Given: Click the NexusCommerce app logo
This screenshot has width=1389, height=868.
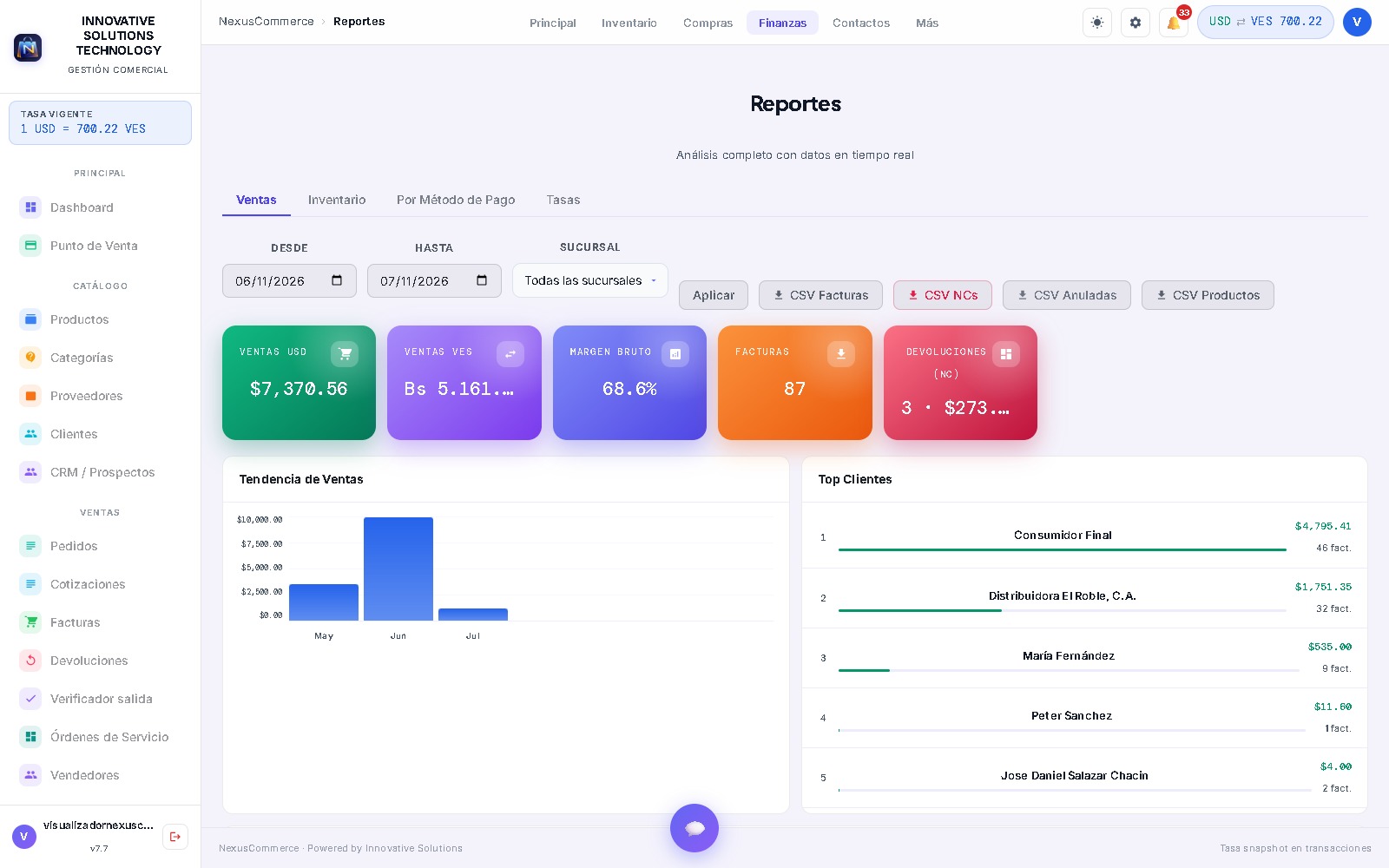Looking at the screenshot, I should pos(28,48).
